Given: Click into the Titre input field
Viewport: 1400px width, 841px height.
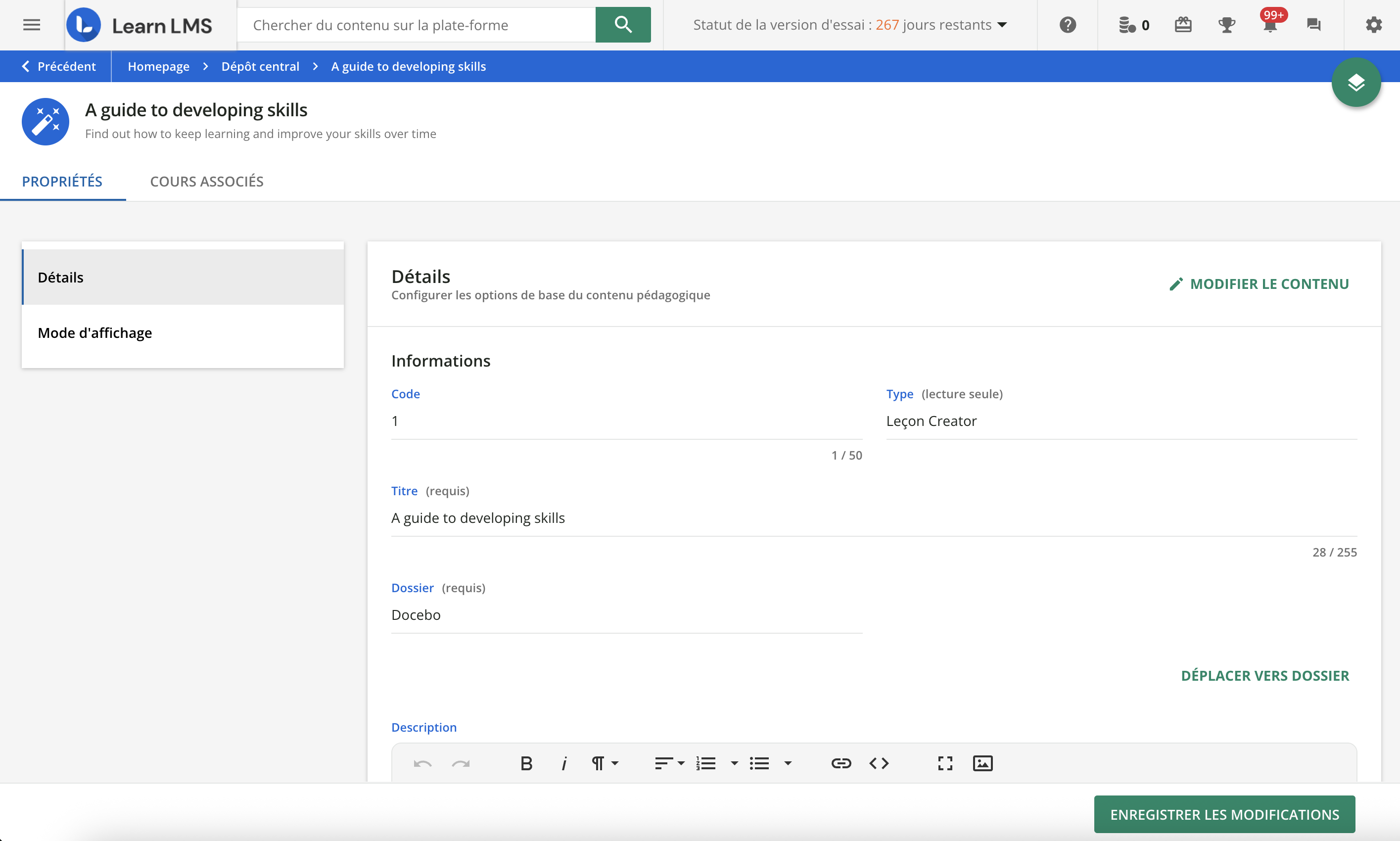Looking at the screenshot, I should point(873,518).
